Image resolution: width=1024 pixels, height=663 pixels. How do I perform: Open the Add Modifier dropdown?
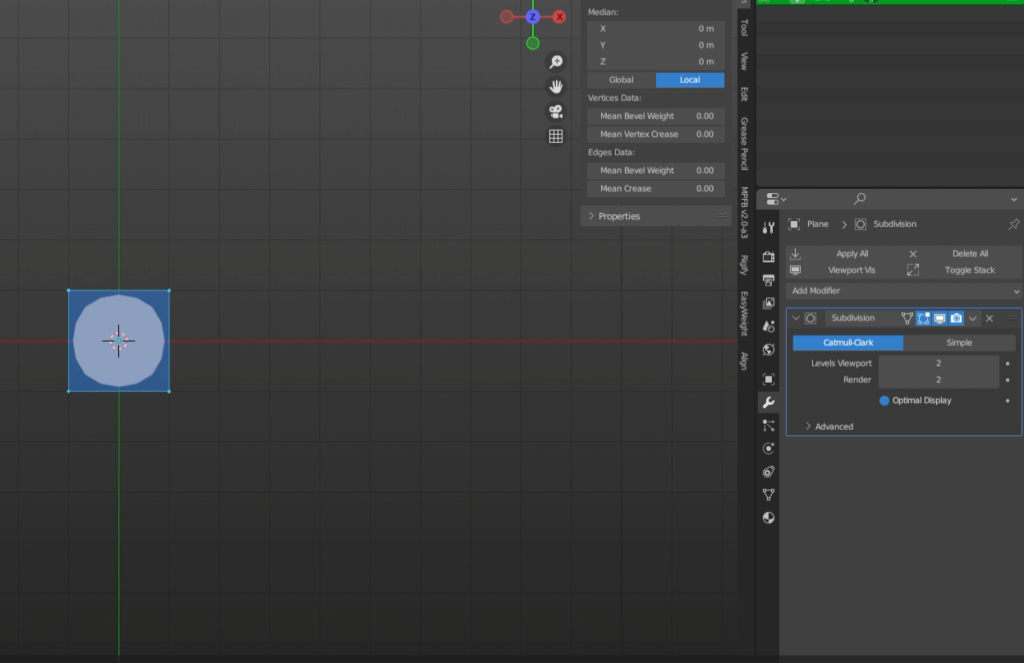pyautogui.click(x=903, y=291)
